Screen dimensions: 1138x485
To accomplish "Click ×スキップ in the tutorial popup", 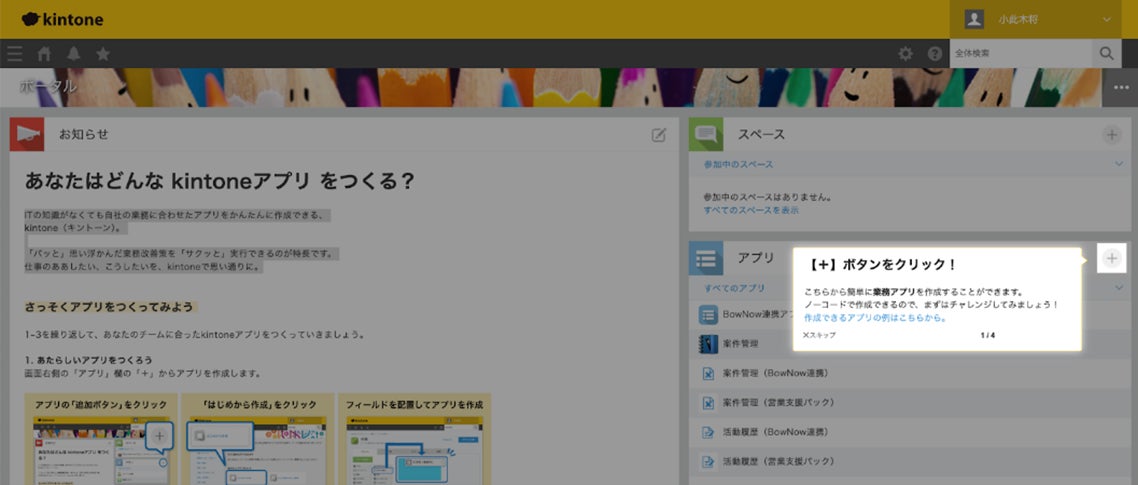I will tap(819, 335).
